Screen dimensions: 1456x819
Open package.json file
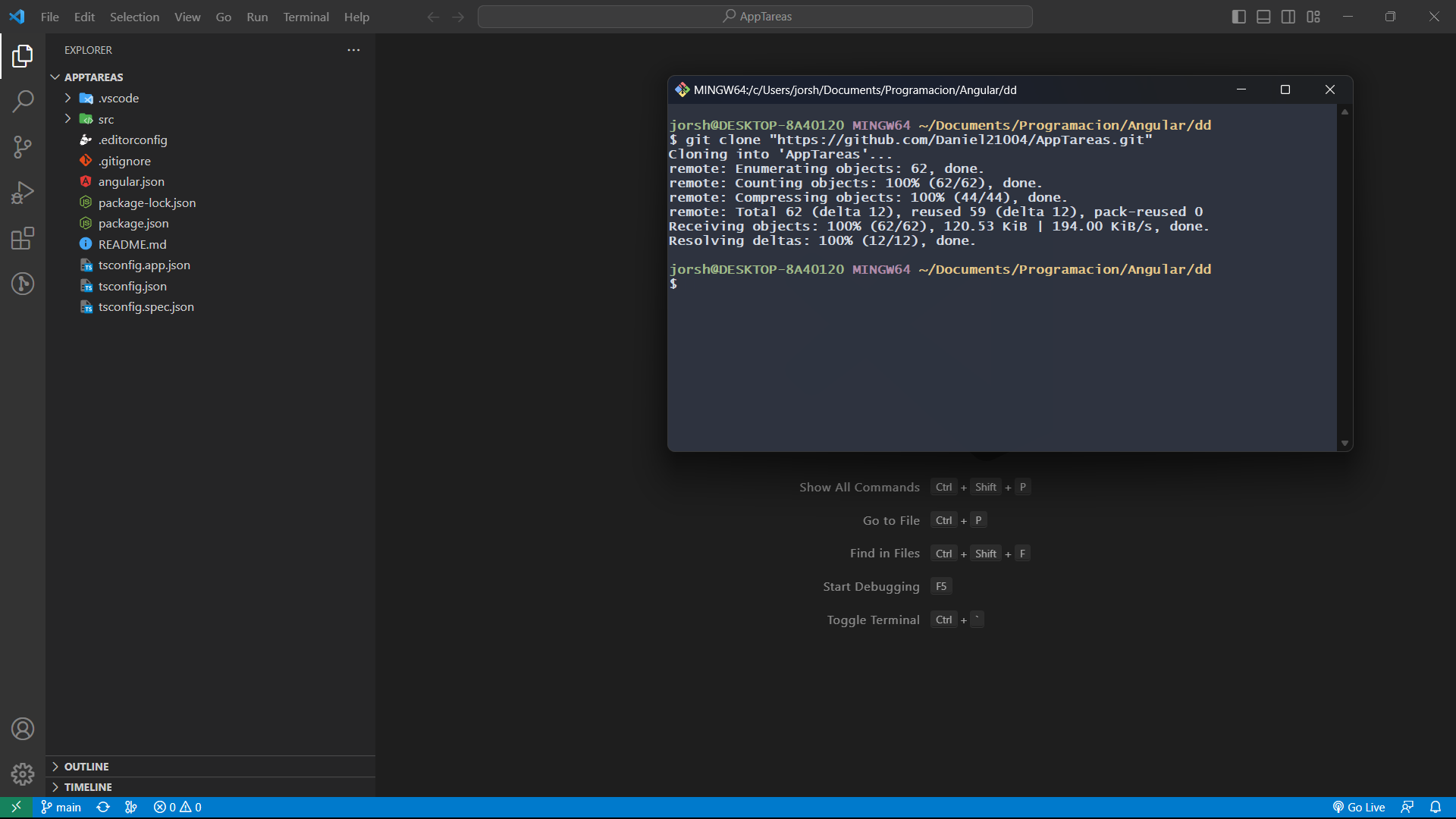pos(133,223)
